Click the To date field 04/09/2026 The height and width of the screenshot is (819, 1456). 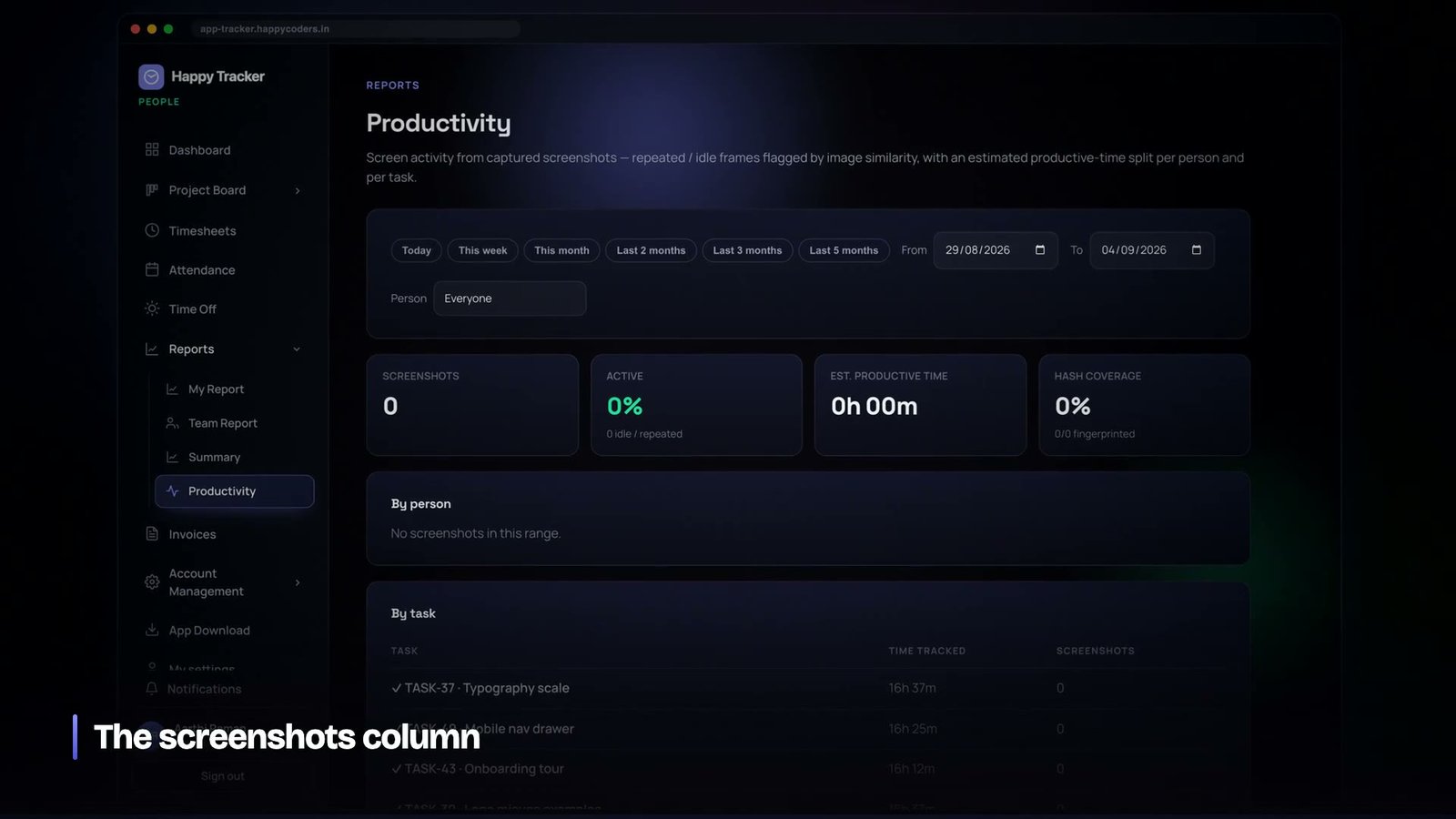click(1152, 250)
